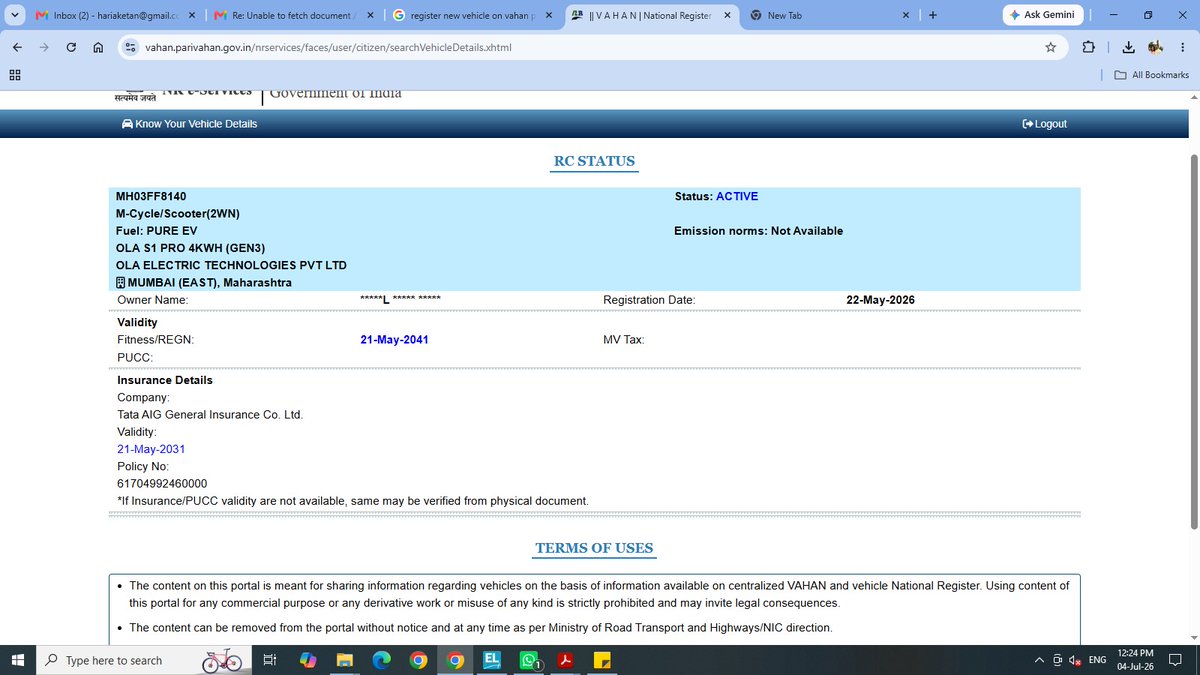Click the policy number 61704992460000
Screen dimensions: 1200x675
click(162, 484)
